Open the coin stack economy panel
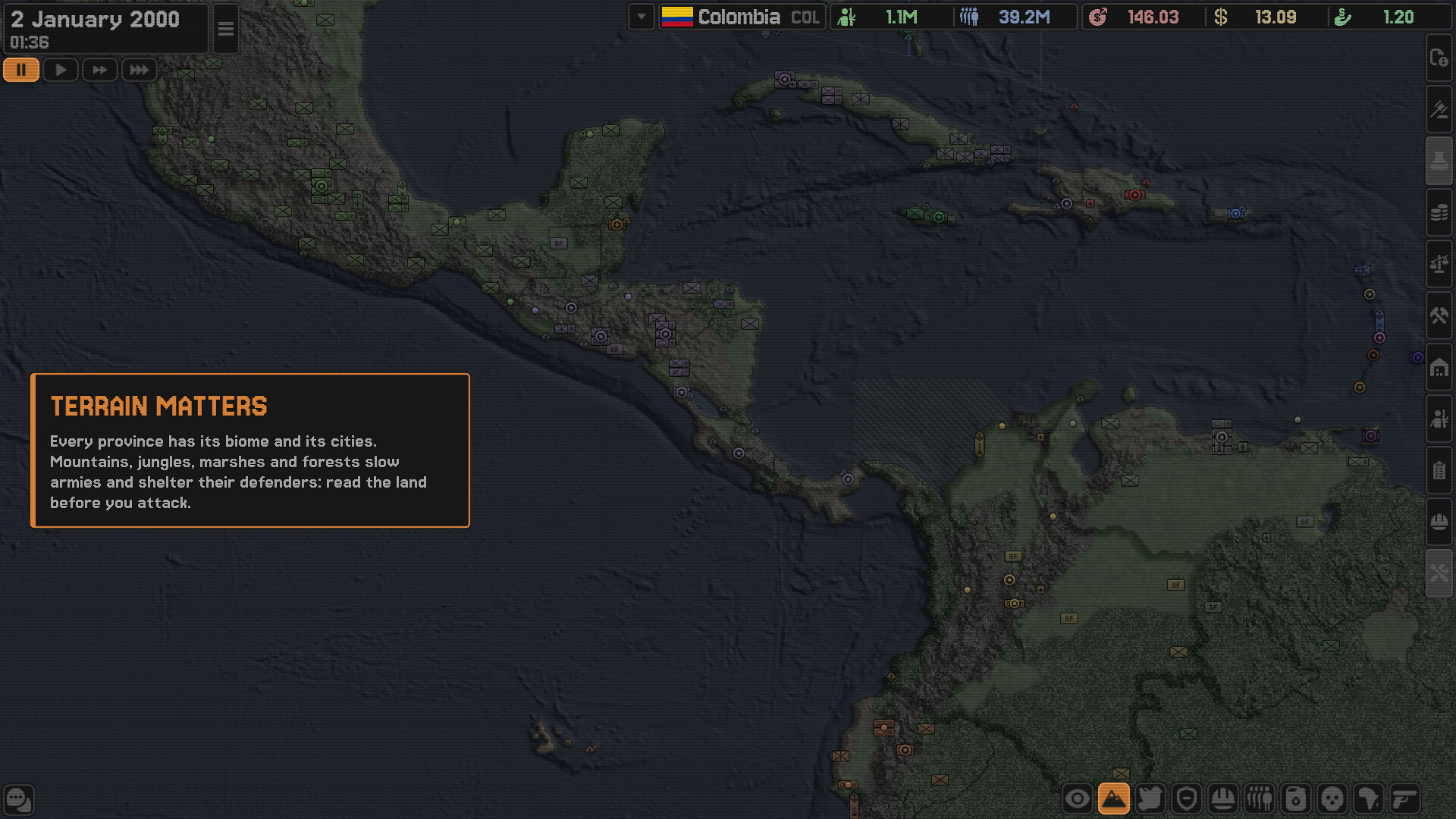1456x819 pixels. [x=1439, y=212]
